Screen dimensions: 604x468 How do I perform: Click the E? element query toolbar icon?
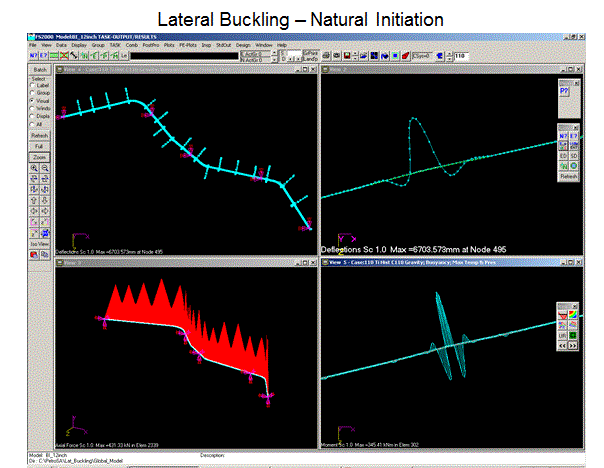point(45,56)
